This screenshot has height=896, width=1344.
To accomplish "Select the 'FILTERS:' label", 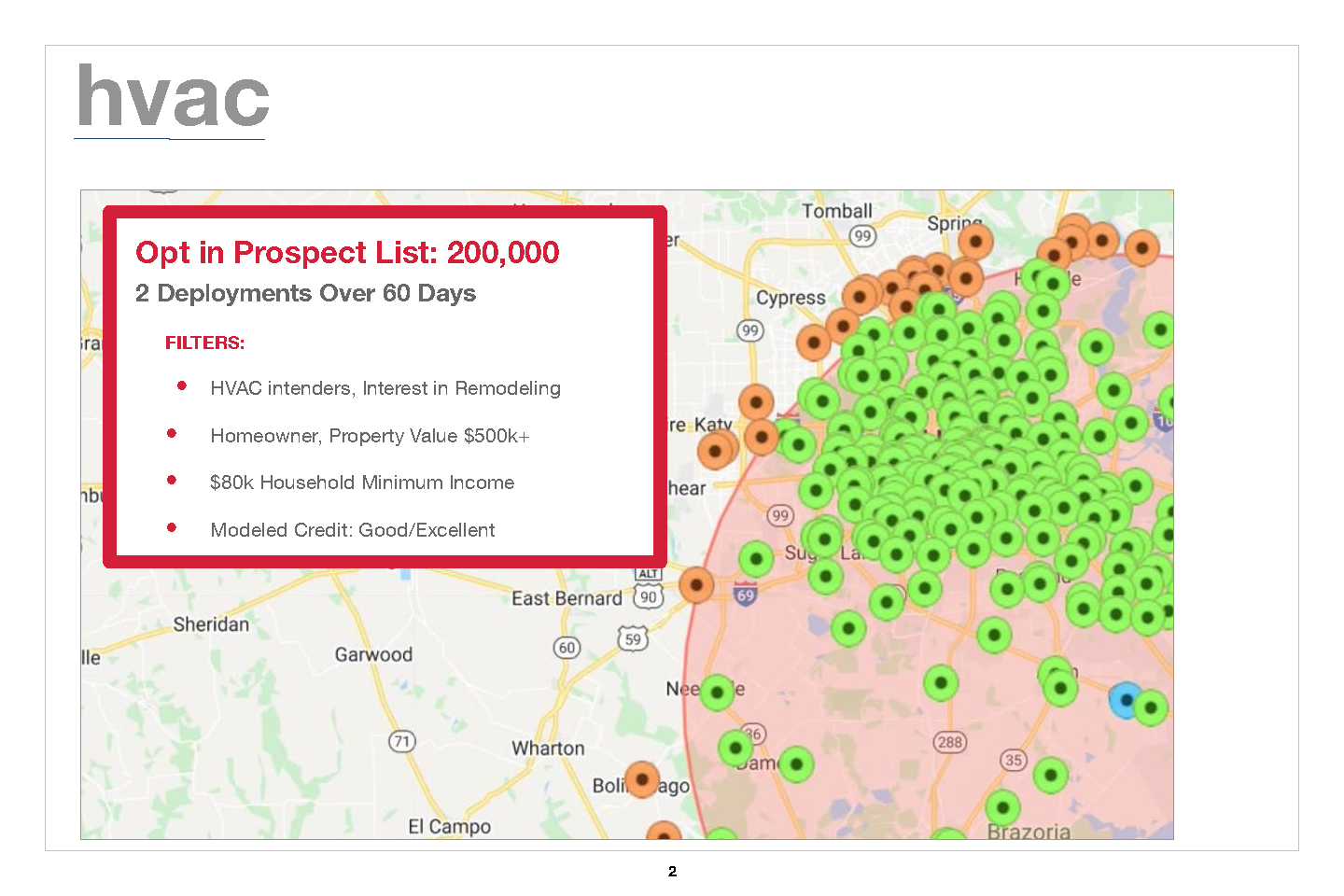I will [204, 343].
